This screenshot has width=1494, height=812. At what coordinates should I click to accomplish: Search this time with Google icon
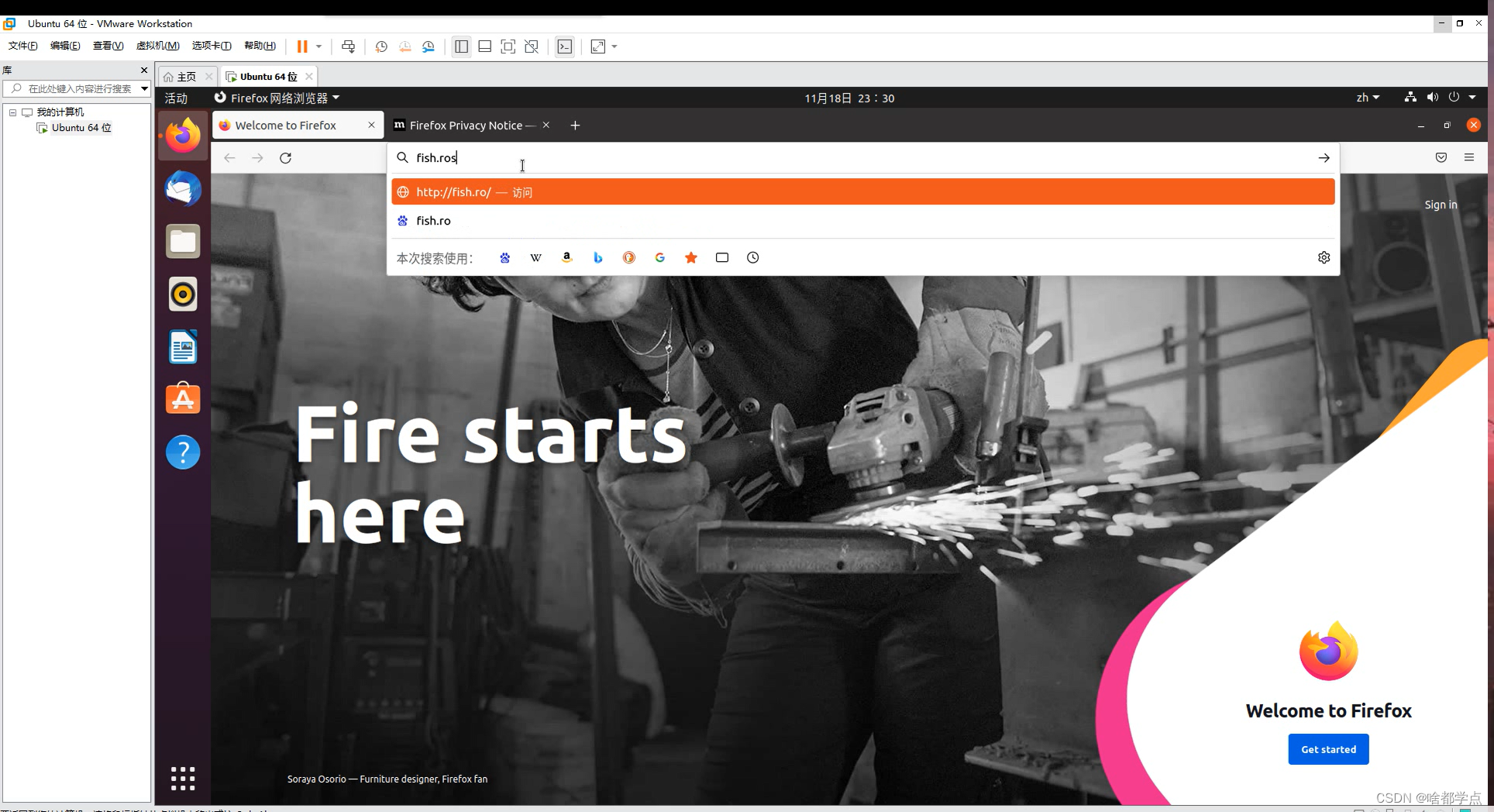(x=659, y=258)
